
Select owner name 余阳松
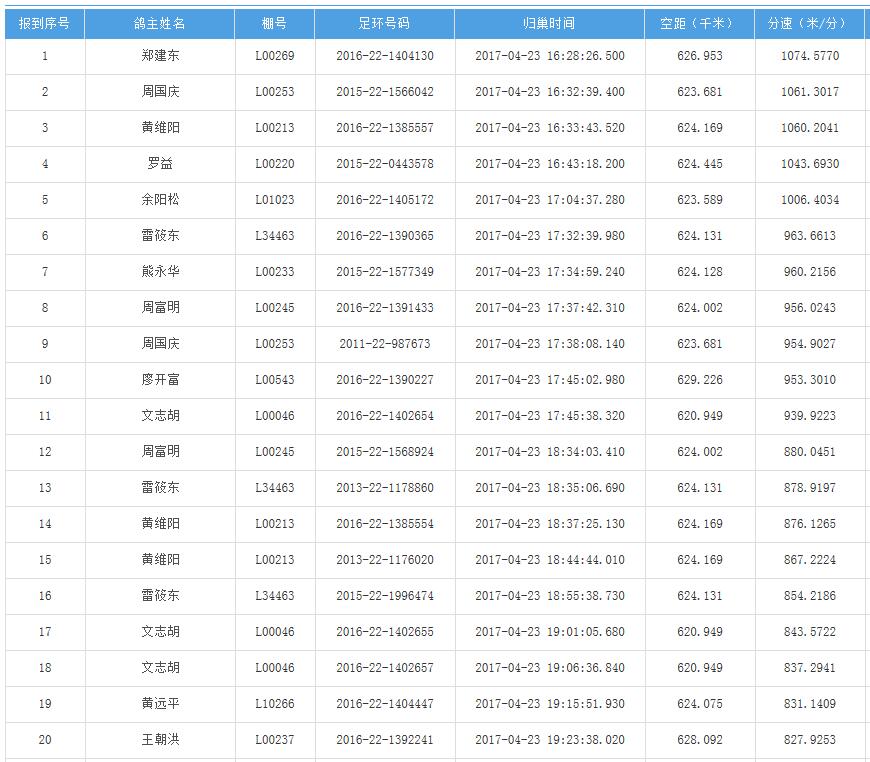coord(160,200)
